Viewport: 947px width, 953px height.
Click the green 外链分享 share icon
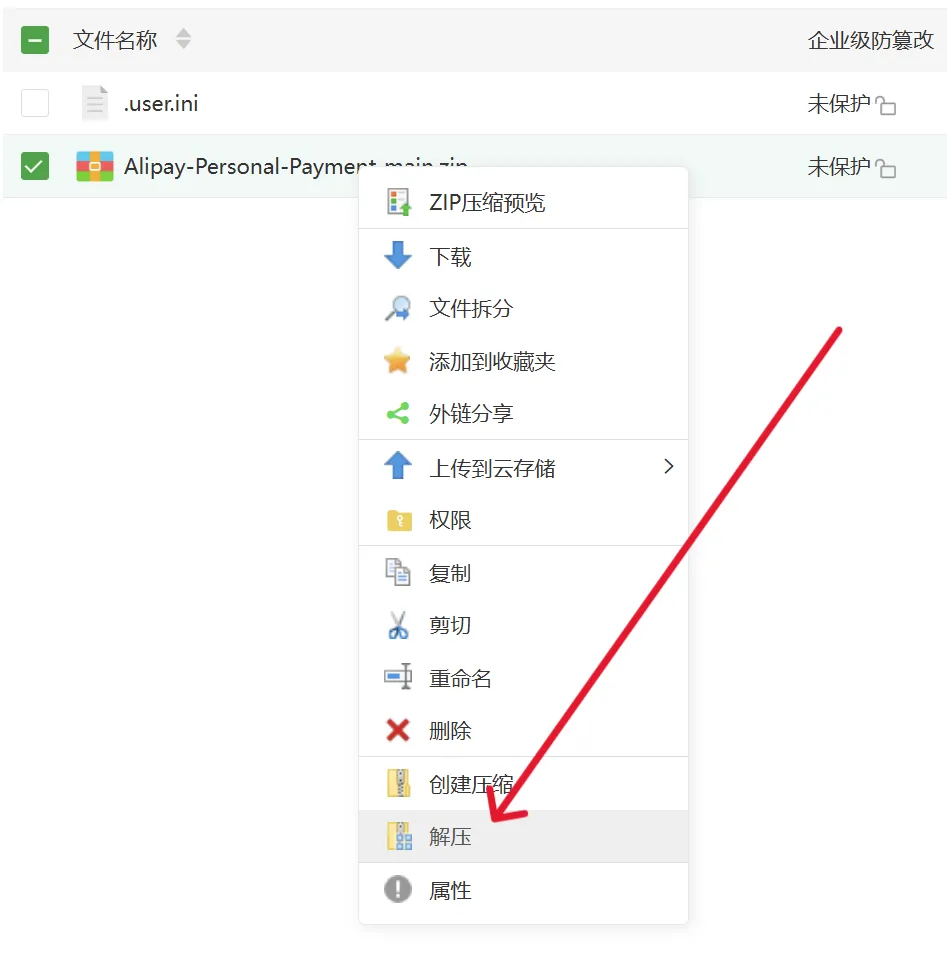coord(398,414)
